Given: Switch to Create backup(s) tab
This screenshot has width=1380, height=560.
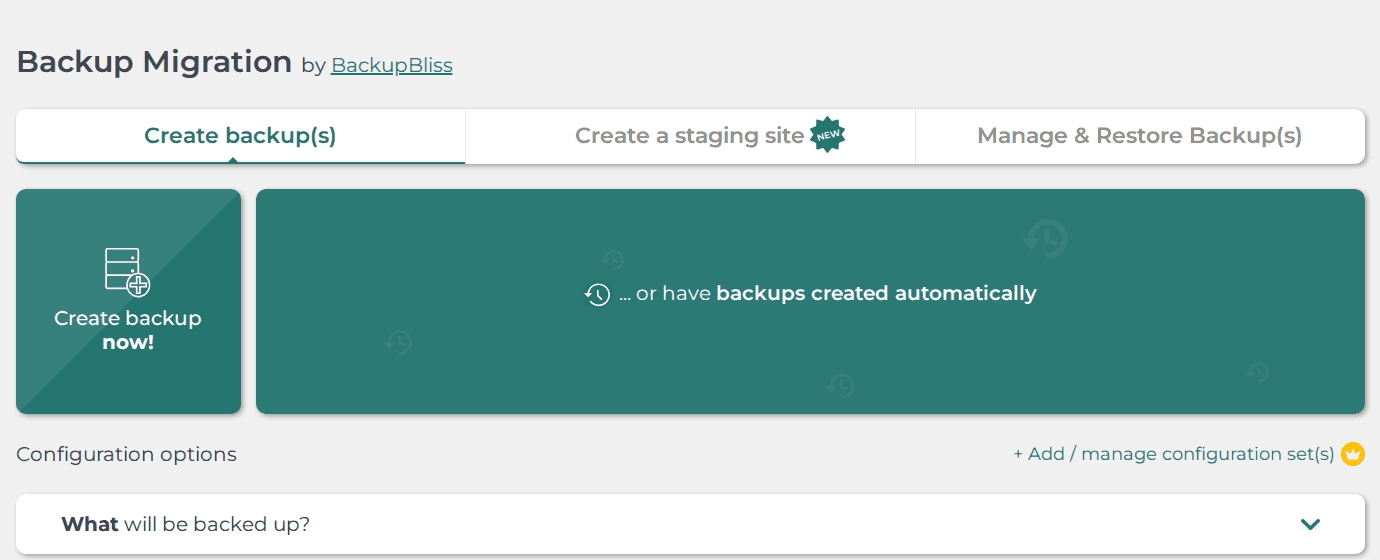Looking at the screenshot, I should (x=240, y=136).
